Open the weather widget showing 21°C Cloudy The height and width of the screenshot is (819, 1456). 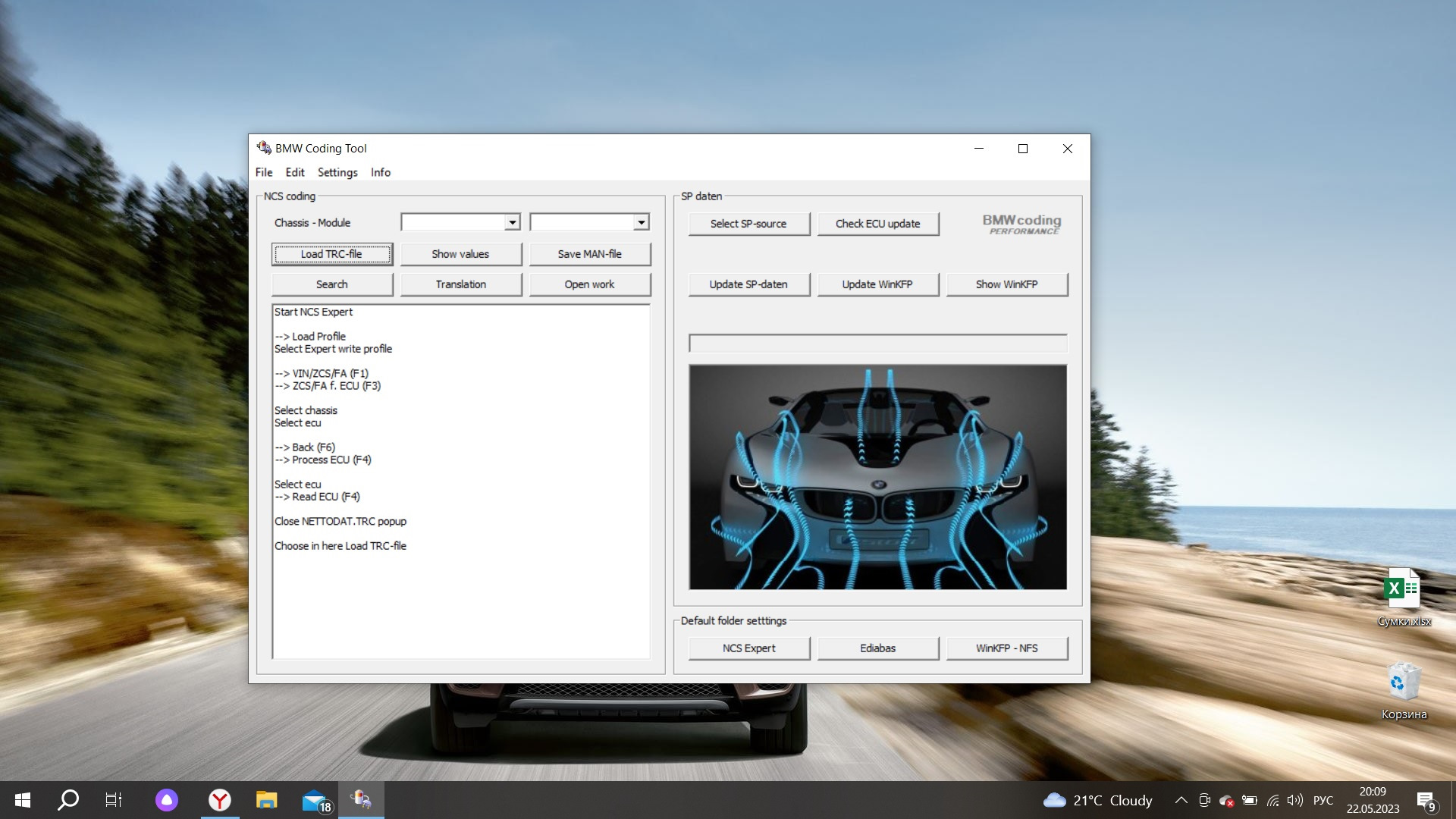pos(1097,800)
